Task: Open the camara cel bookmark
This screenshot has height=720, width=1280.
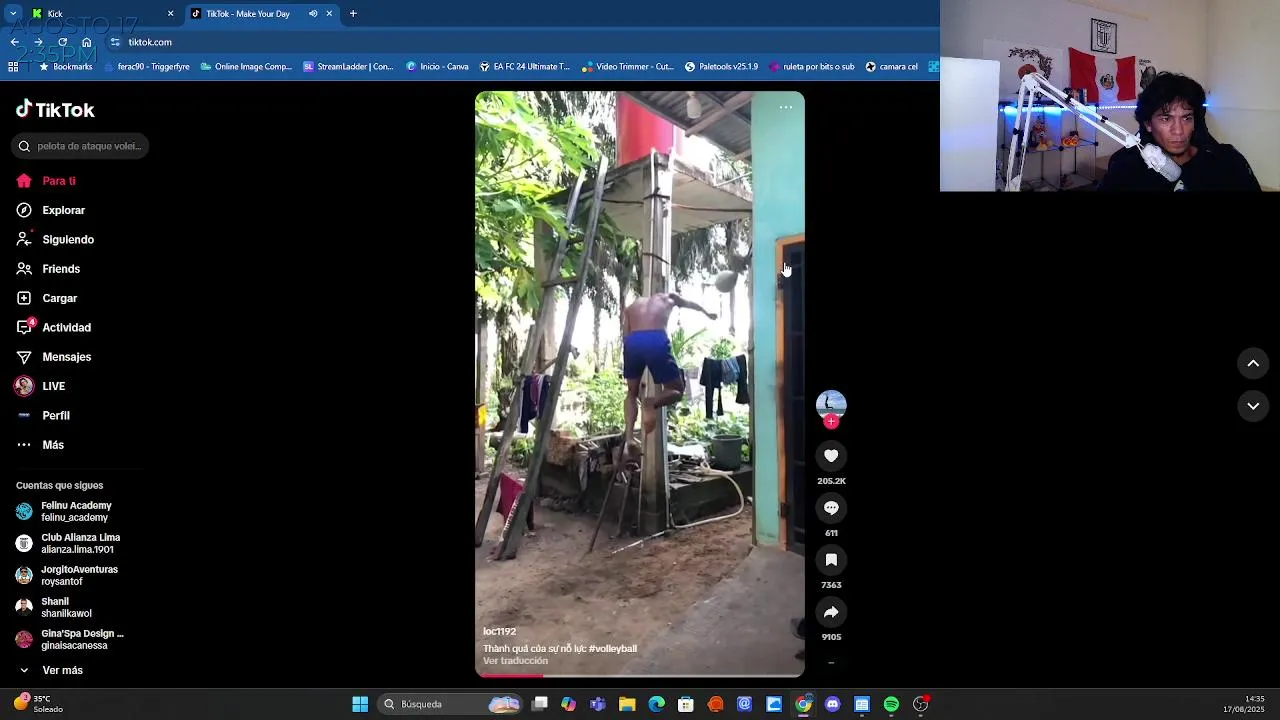Action: coord(892,67)
